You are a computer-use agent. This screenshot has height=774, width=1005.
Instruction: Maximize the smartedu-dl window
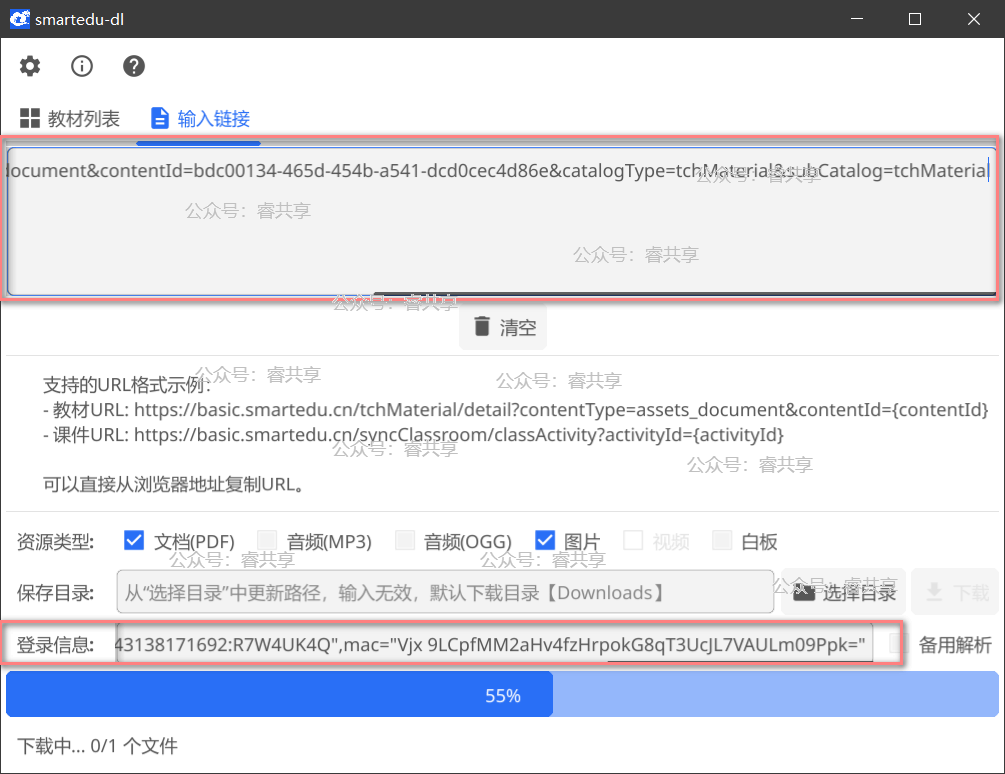(x=915, y=19)
